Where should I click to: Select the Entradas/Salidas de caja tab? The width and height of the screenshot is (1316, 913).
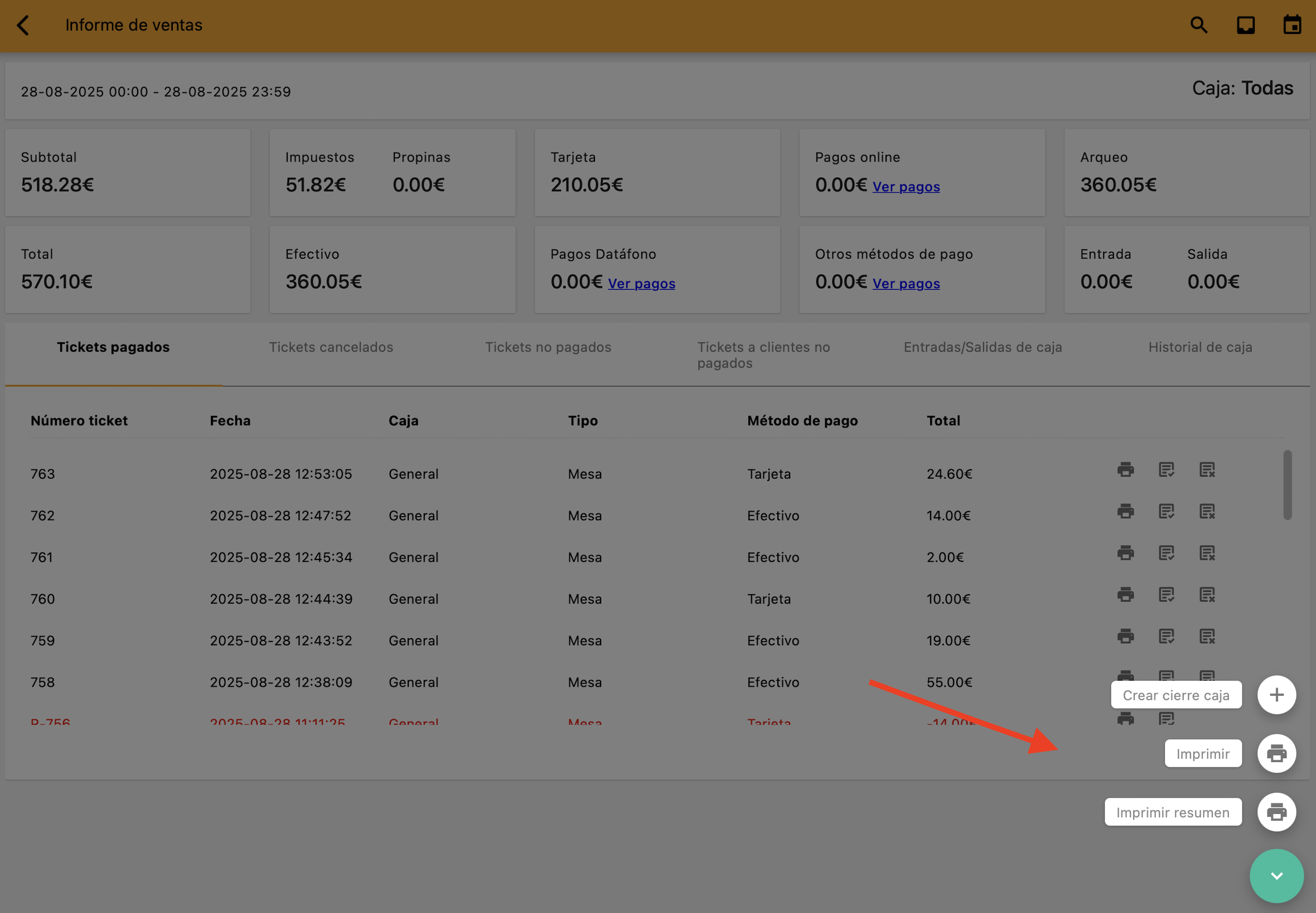pyautogui.click(x=983, y=347)
